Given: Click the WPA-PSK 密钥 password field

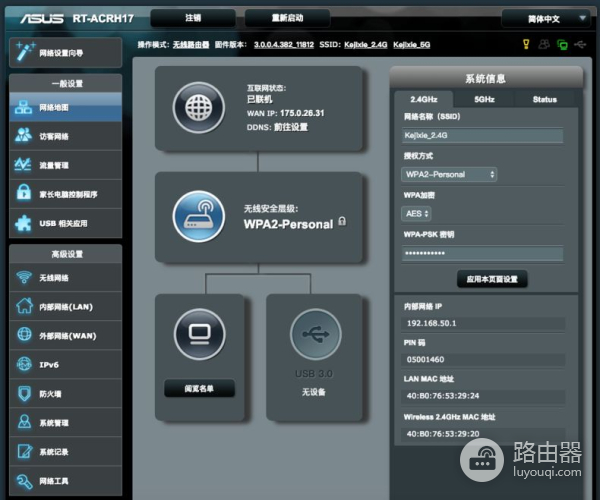Looking at the screenshot, I should (x=481, y=254).
